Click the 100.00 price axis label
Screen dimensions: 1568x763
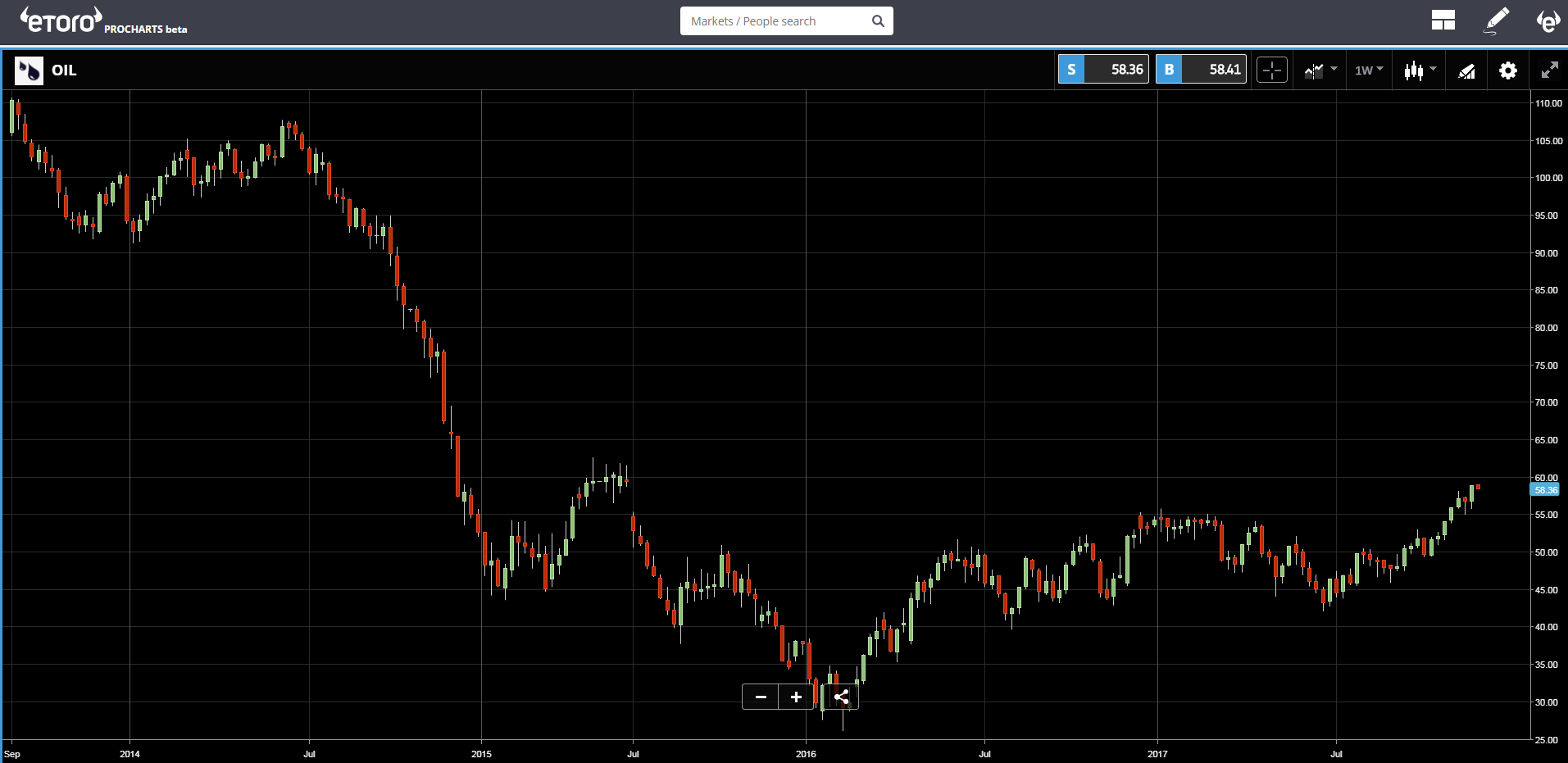(1548, 178)
